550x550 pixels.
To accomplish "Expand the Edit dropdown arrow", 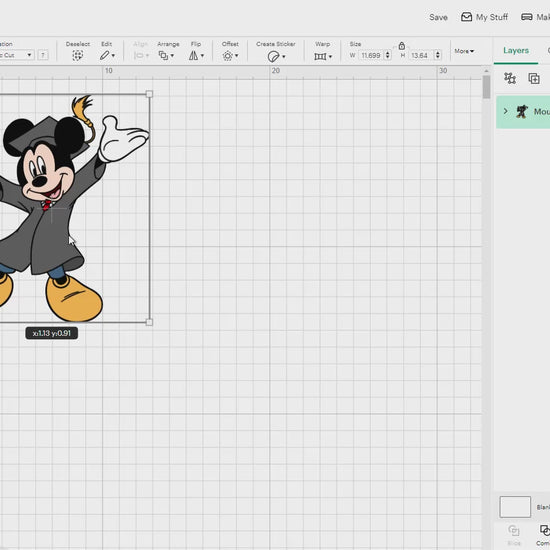I will [x=113, y=55].
